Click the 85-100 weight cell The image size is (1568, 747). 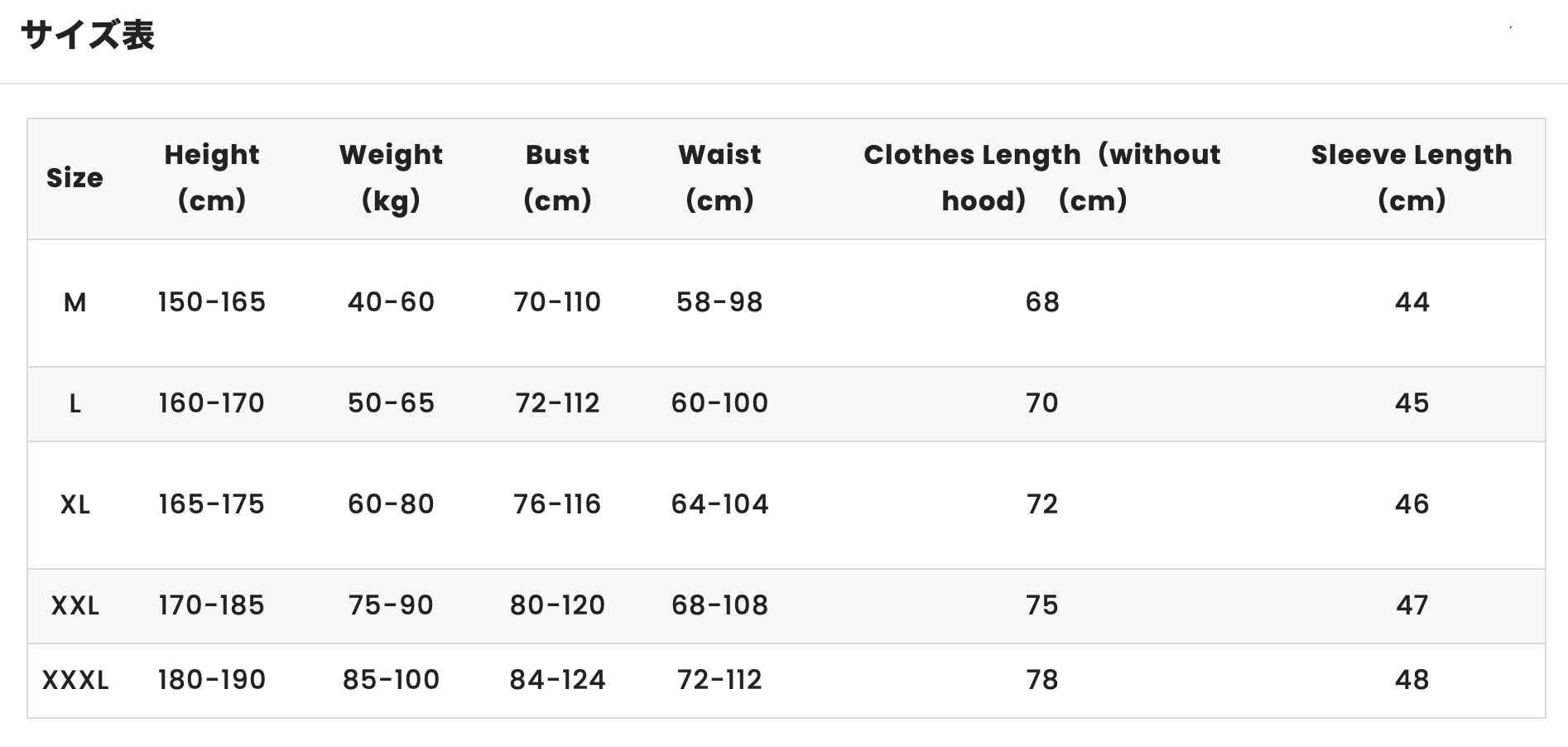pyautogui.click(x=391, y=680)
